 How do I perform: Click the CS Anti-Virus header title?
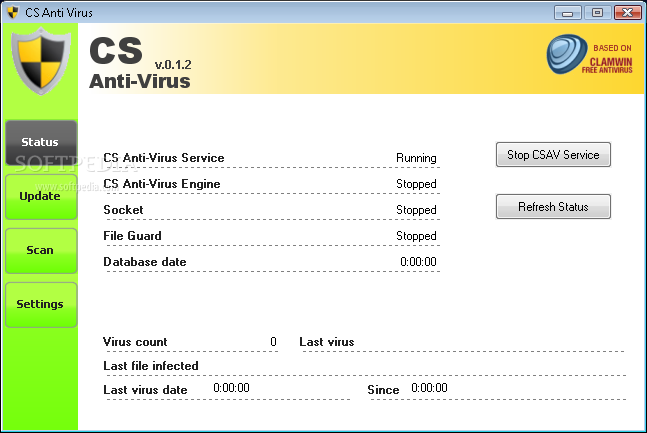pos(139,63)
